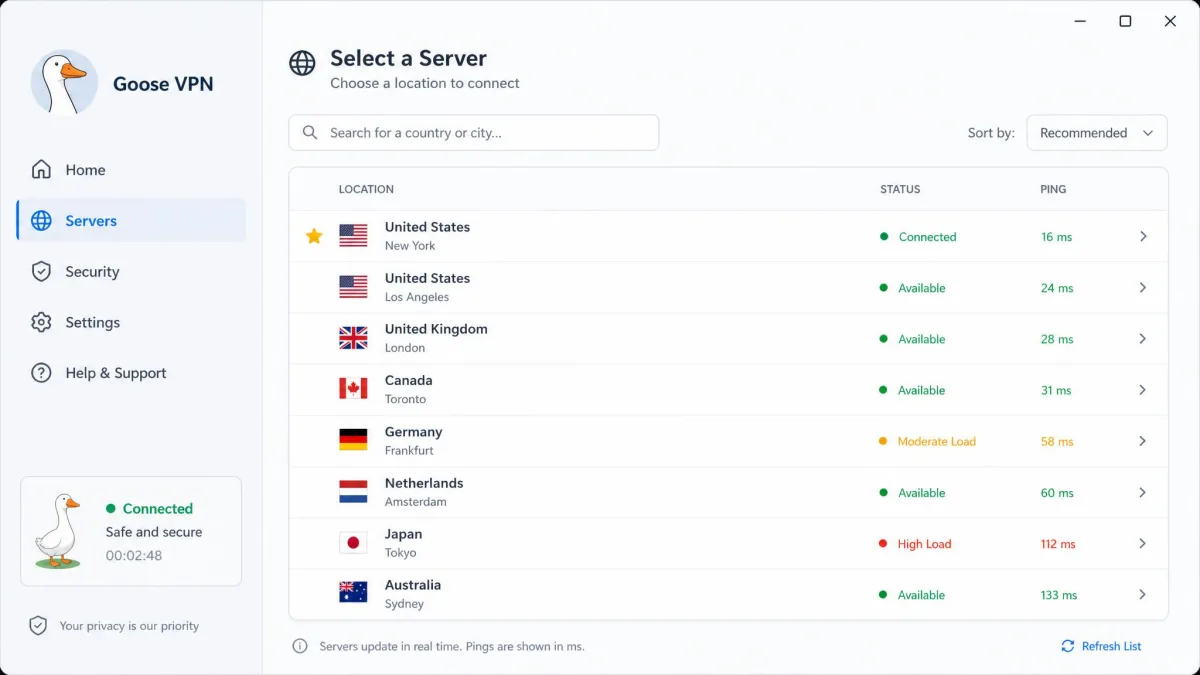The image size is (1200, 675).
Task: Click the privacy shield icon at bottom
Action: 38,626
